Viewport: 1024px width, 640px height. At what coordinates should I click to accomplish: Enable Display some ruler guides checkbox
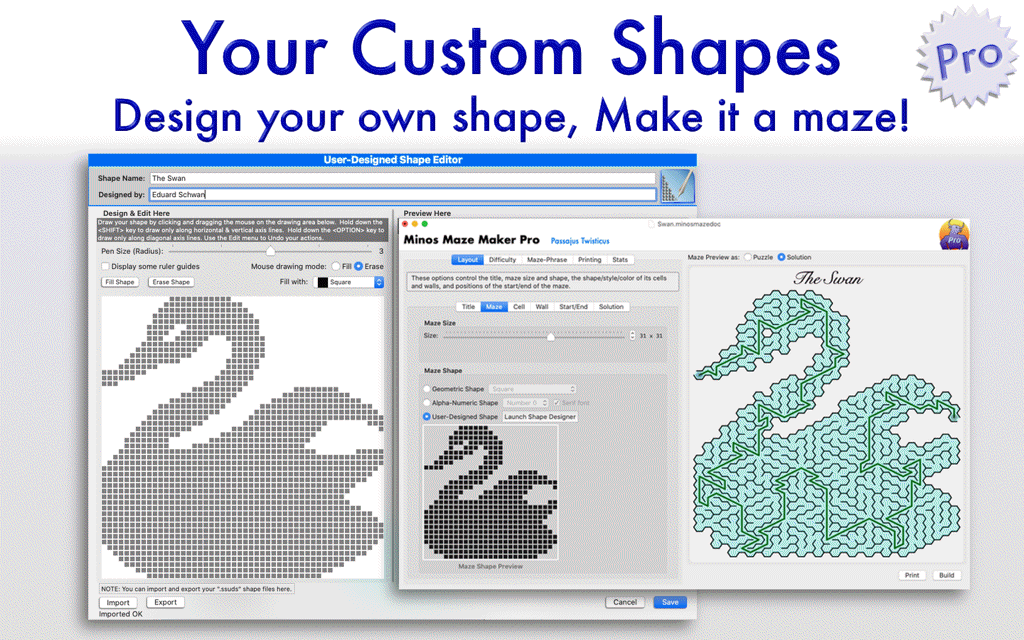(106, 267)
